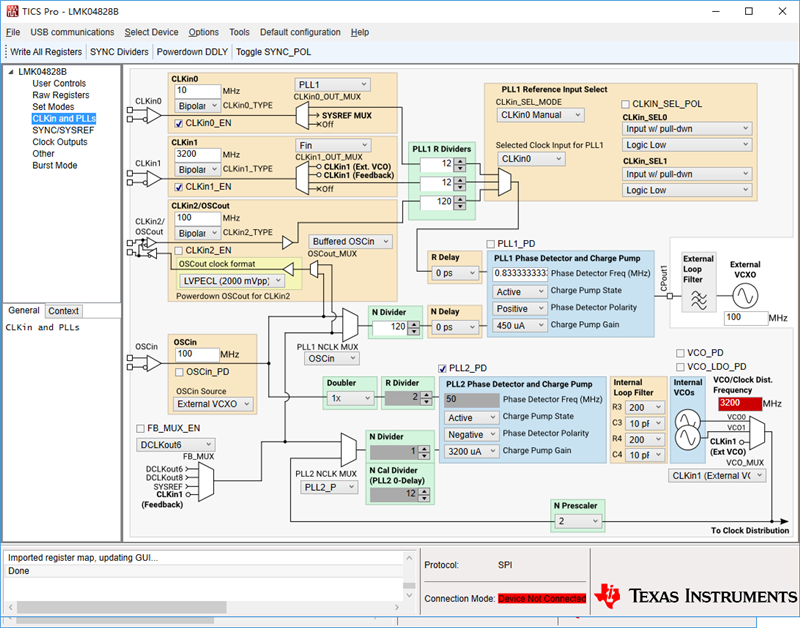Collapse the LMK04828B tree node
800x628 pixels.
click(x=11, y=72)
